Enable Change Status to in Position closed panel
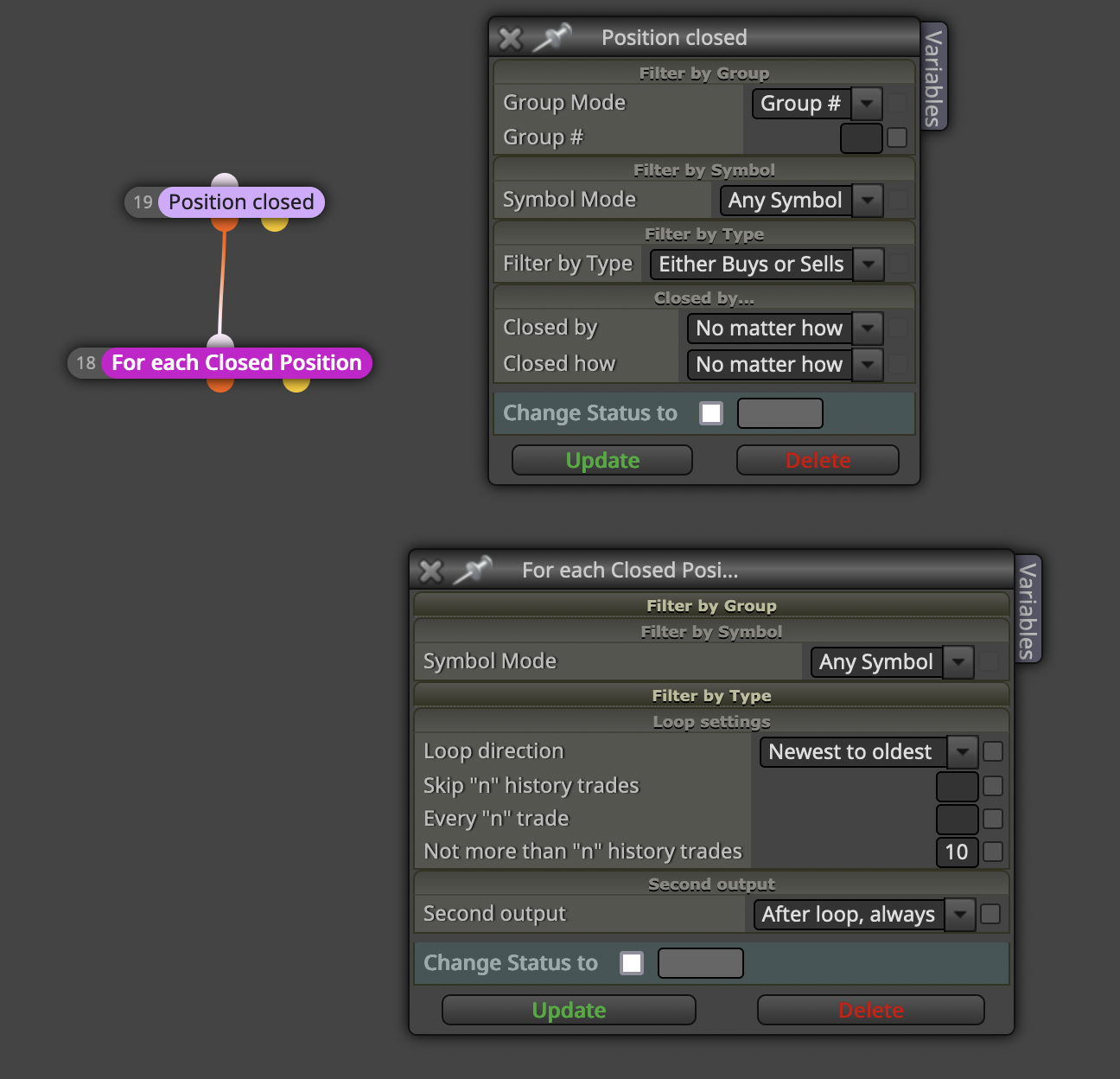Viewport: 1120px width, 1079px height. click(711, 413)
